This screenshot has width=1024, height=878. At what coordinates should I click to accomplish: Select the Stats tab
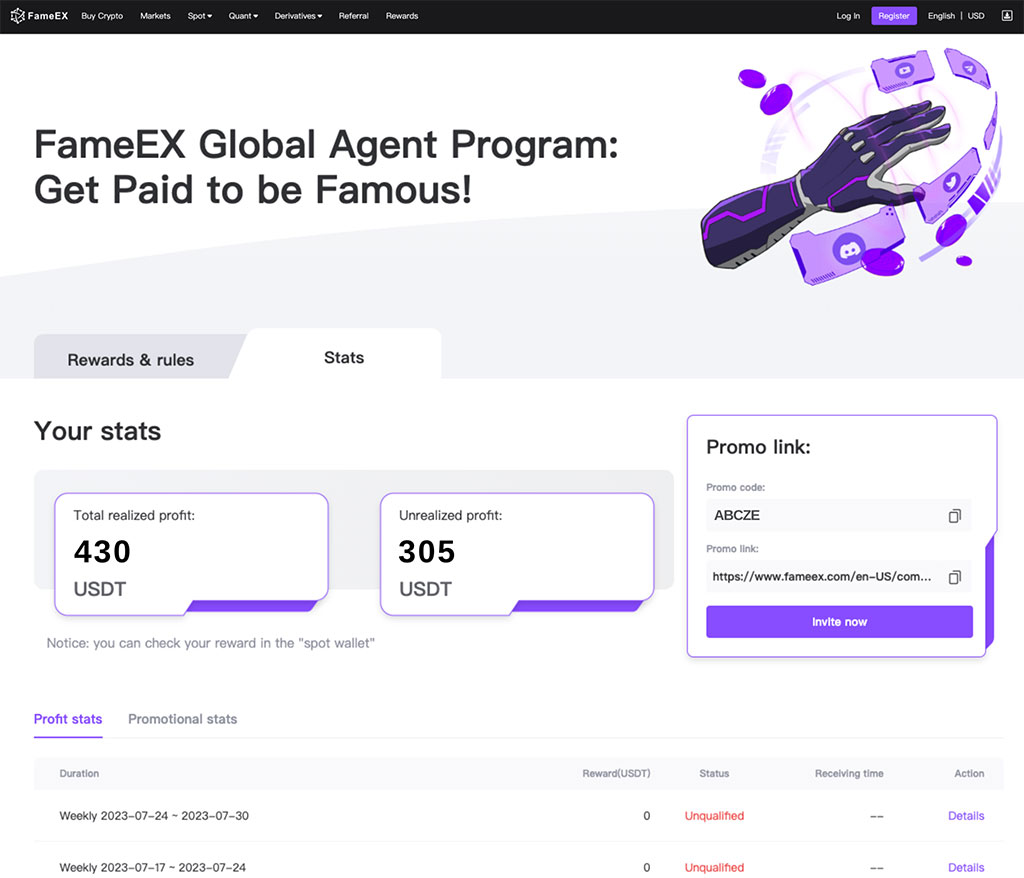(344, 357)
